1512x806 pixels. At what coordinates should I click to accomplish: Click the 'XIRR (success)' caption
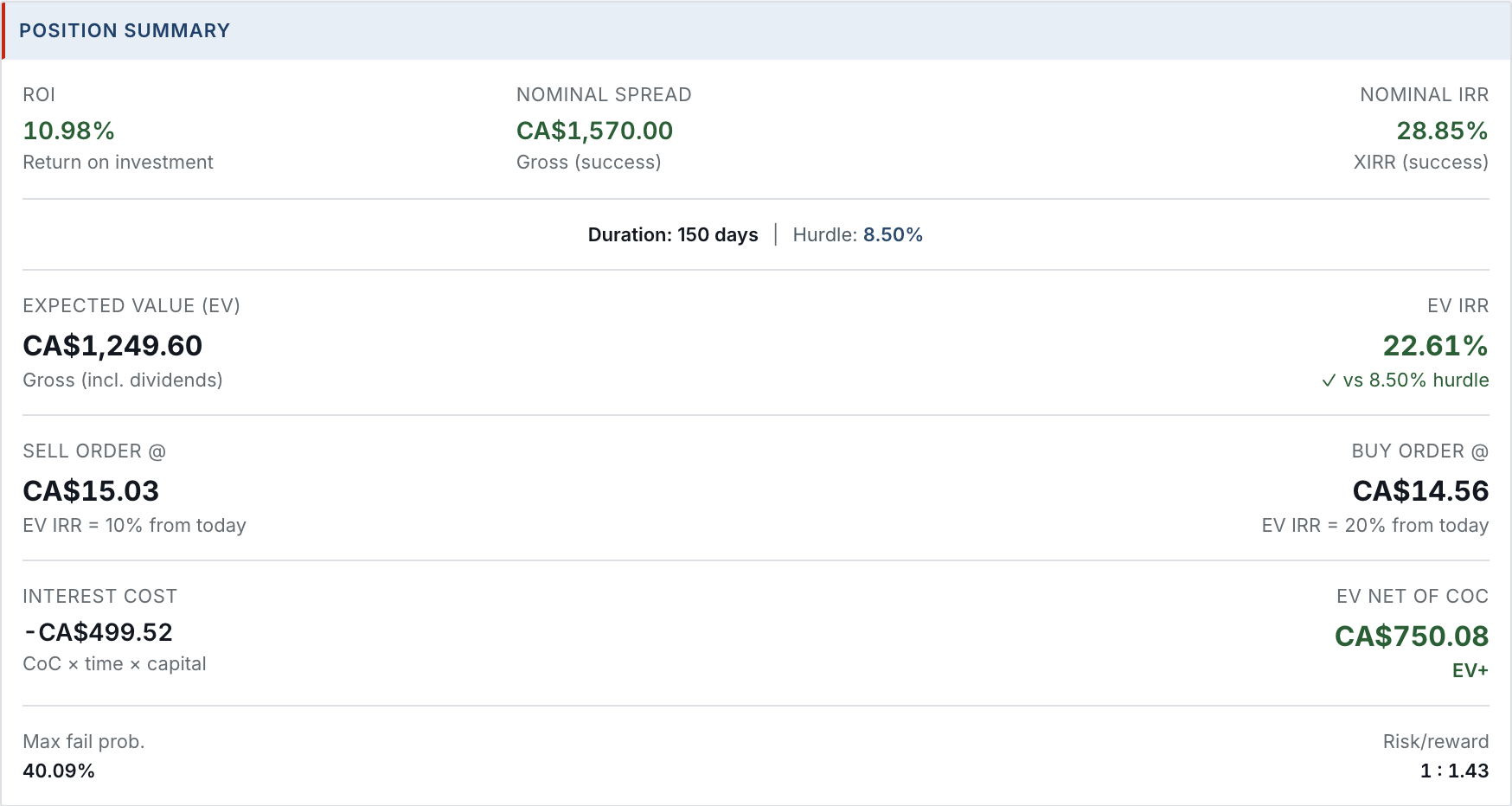[1421, 163]
